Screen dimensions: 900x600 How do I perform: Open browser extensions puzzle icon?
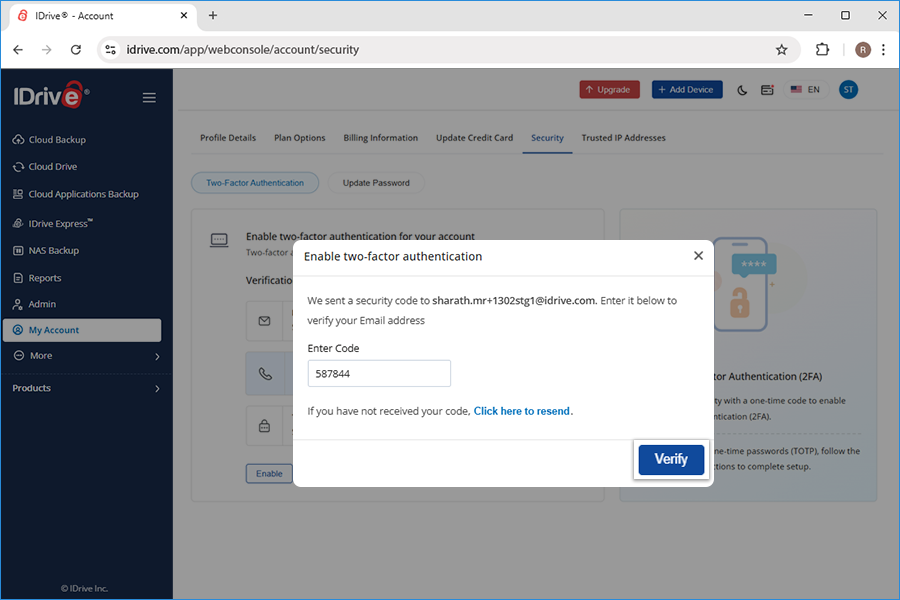(x=822, y=50)
